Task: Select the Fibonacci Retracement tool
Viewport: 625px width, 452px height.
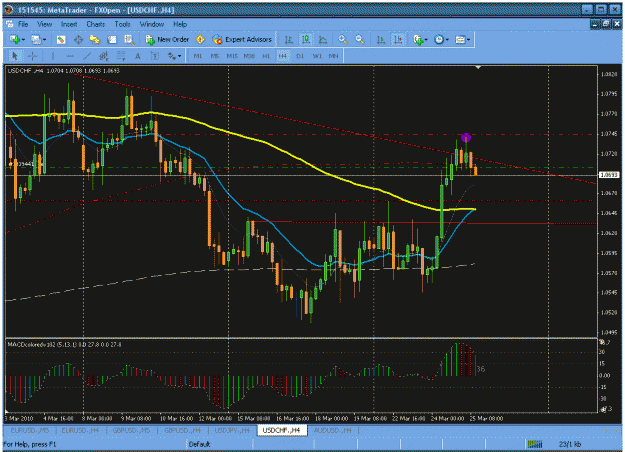Action: point(121,56)
